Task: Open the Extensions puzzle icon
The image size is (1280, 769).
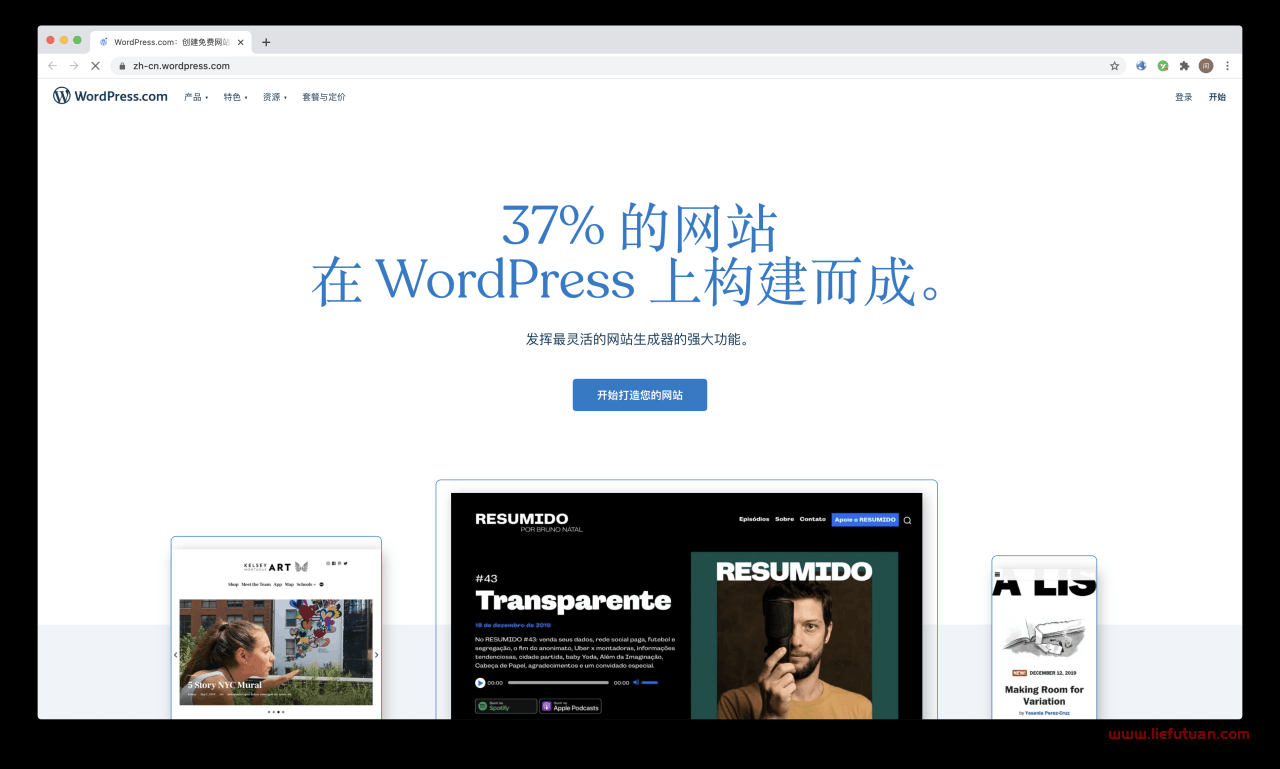Action: pos(1184,66)
